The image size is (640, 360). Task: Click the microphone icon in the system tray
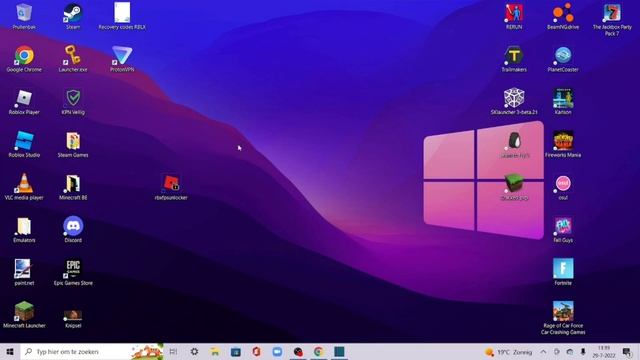pos(583,352)
